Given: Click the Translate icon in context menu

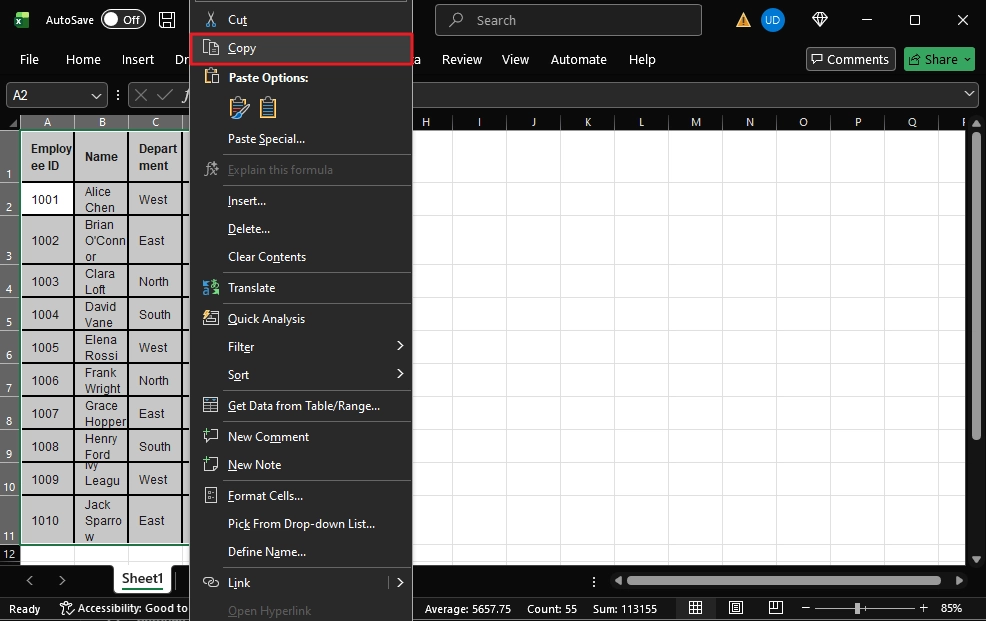Looking at the screenshot, I should (211, 287).
